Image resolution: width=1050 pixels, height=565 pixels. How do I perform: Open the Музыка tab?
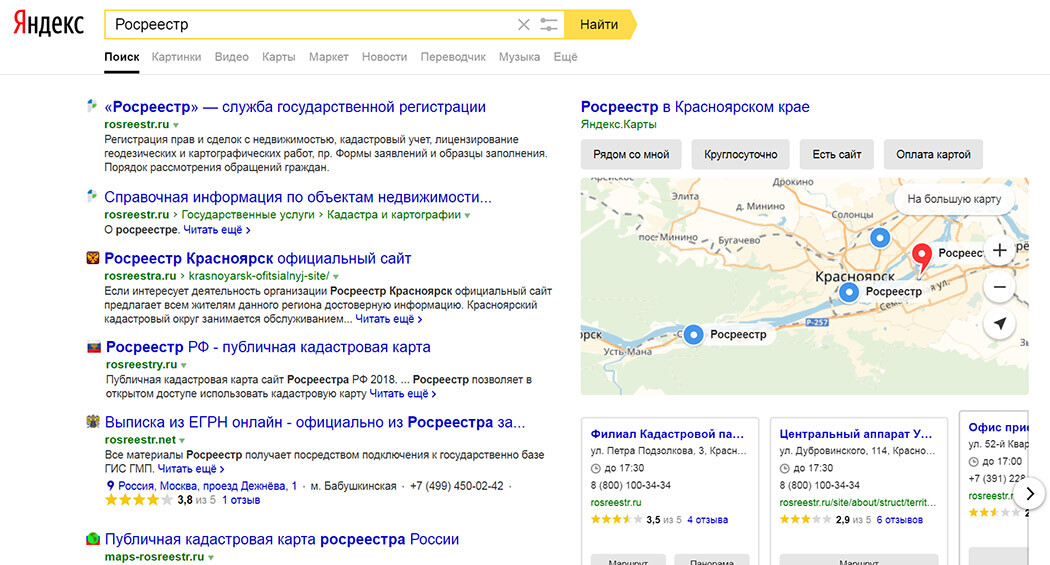click(519, 57)
